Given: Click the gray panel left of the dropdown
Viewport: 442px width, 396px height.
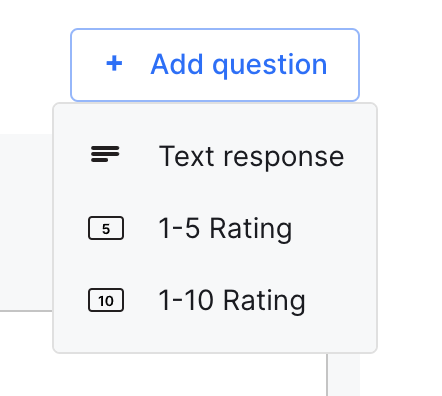Looking at the screenshot, I should [26, 222].
